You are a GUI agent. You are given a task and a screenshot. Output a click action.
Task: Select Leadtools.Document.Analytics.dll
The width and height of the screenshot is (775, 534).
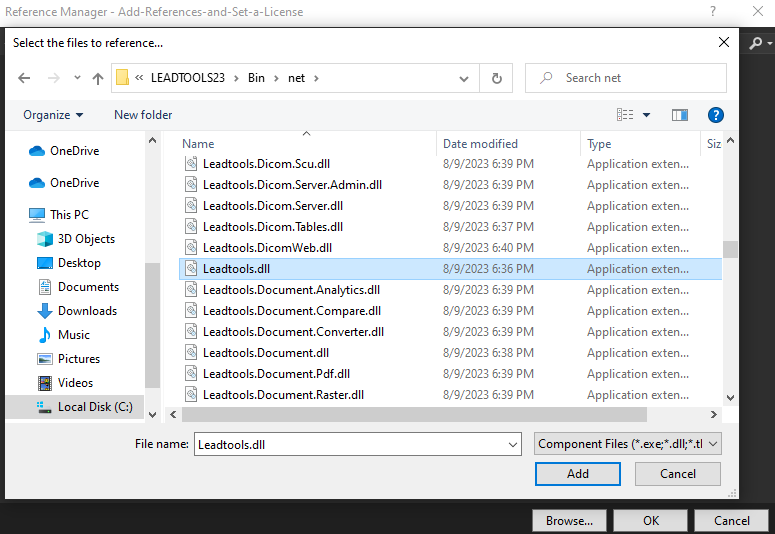291,290
